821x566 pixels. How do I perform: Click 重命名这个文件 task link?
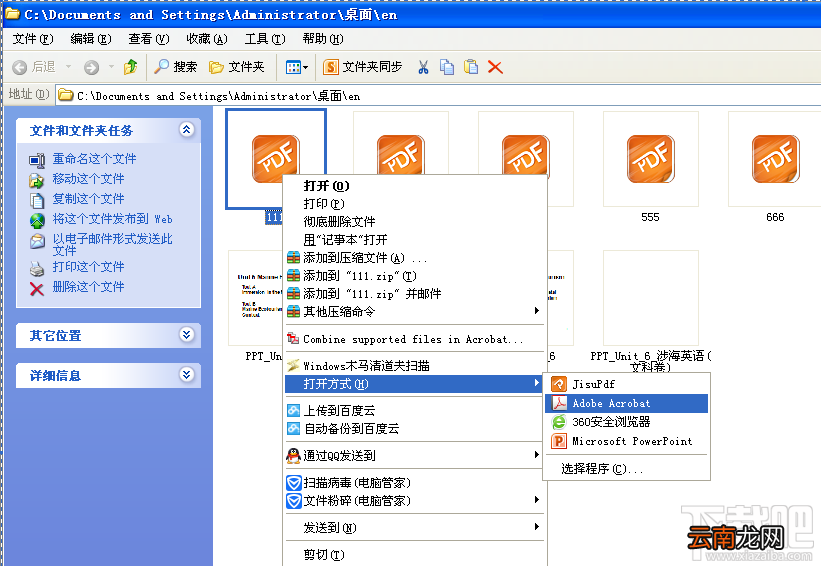(94, 159)
